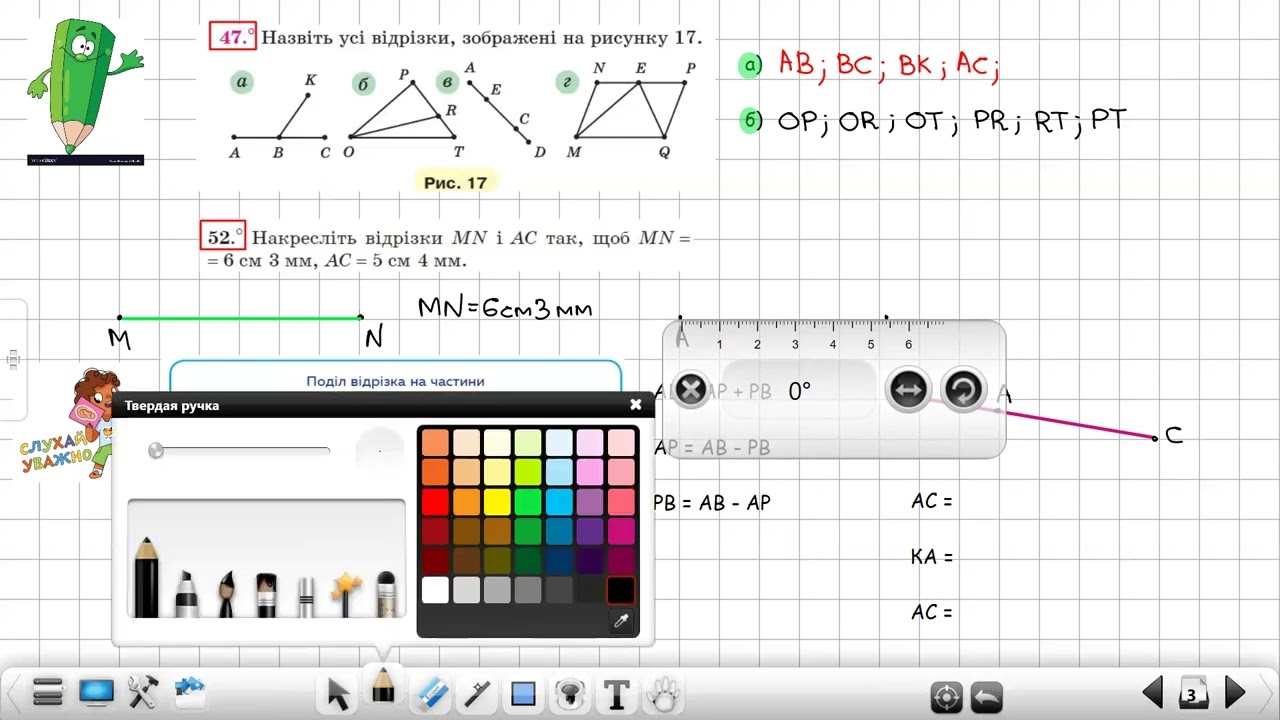The height and width of the screenshot is (720, 1280).
Task: Select the hand pan tool
Action: point(662,692)
